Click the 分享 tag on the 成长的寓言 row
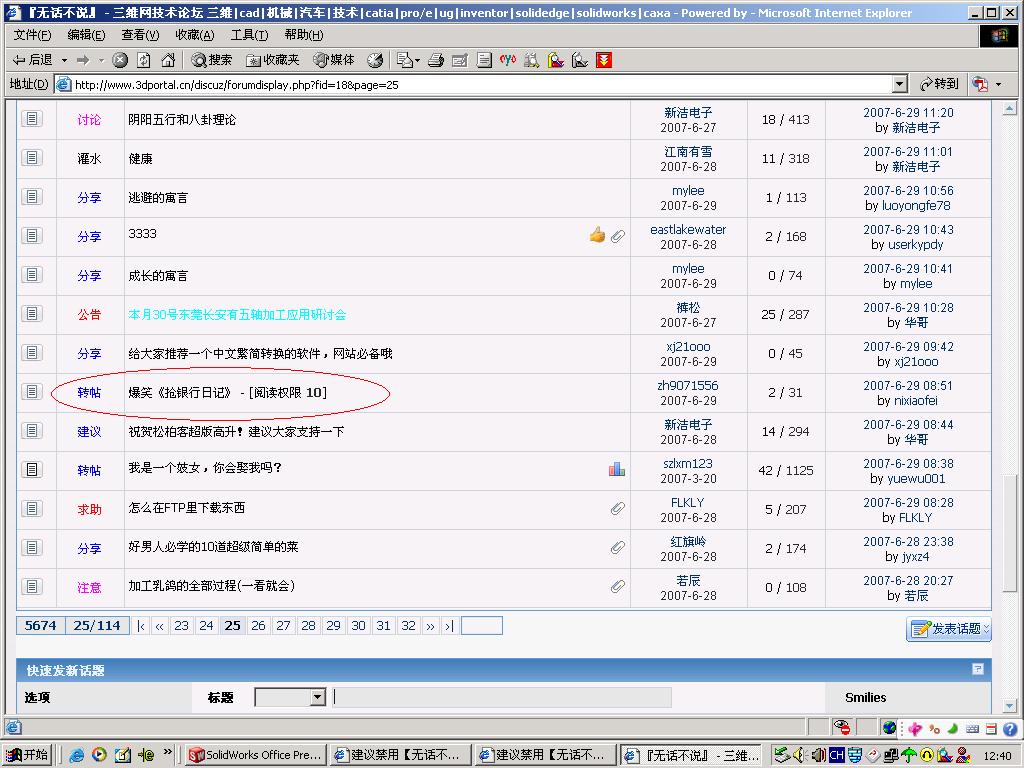Screen dimensions: 1024x768 tap(89, 276)
